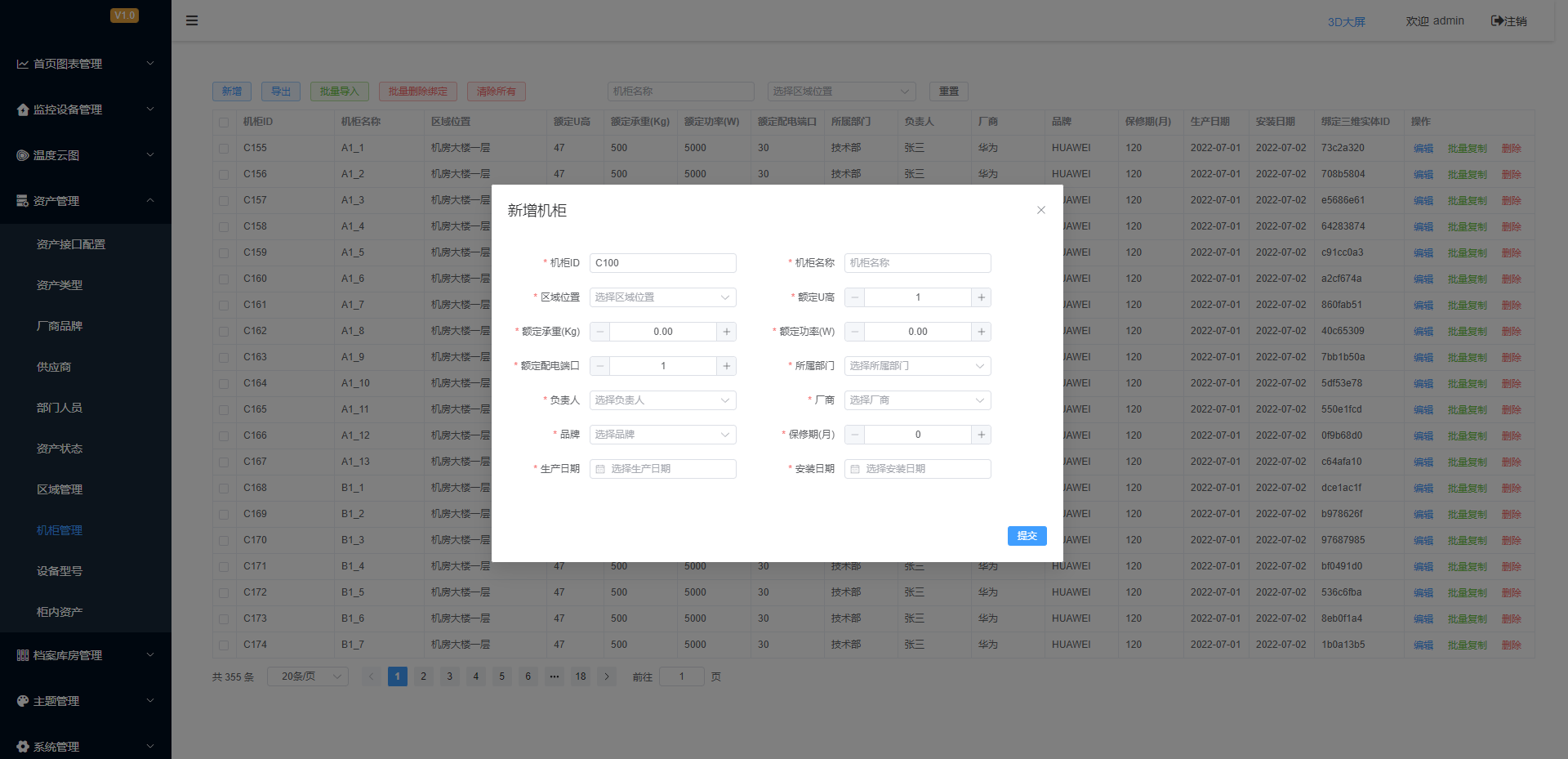Click the 机柜名称 search box above table

(x=681, y=92)
